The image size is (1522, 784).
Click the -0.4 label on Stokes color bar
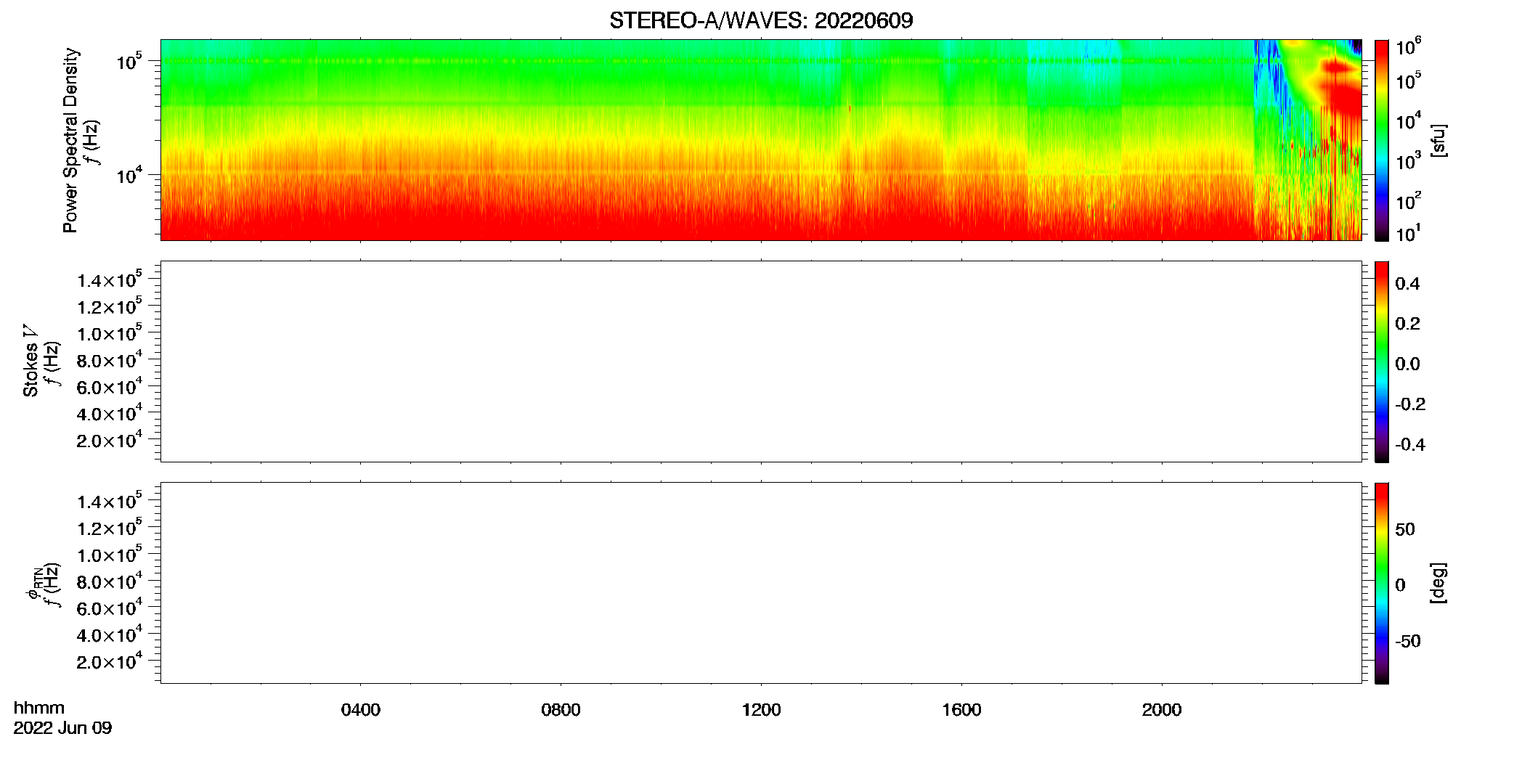[1410, 445]
